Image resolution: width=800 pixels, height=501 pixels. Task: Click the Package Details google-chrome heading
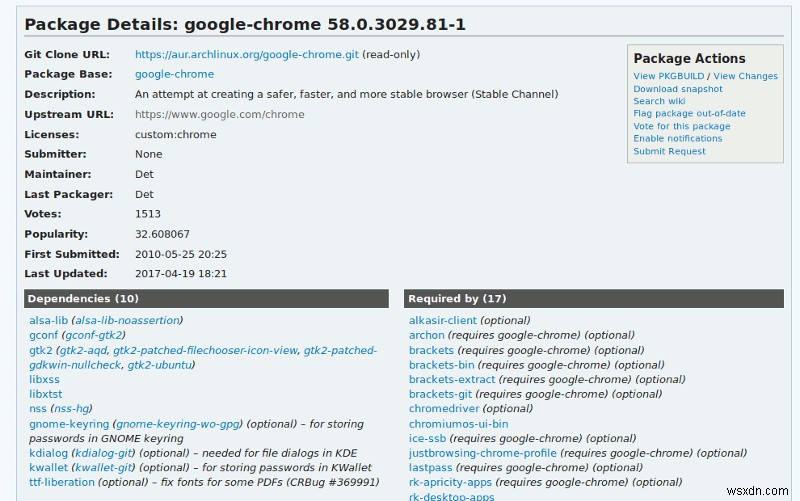[245, 24]
